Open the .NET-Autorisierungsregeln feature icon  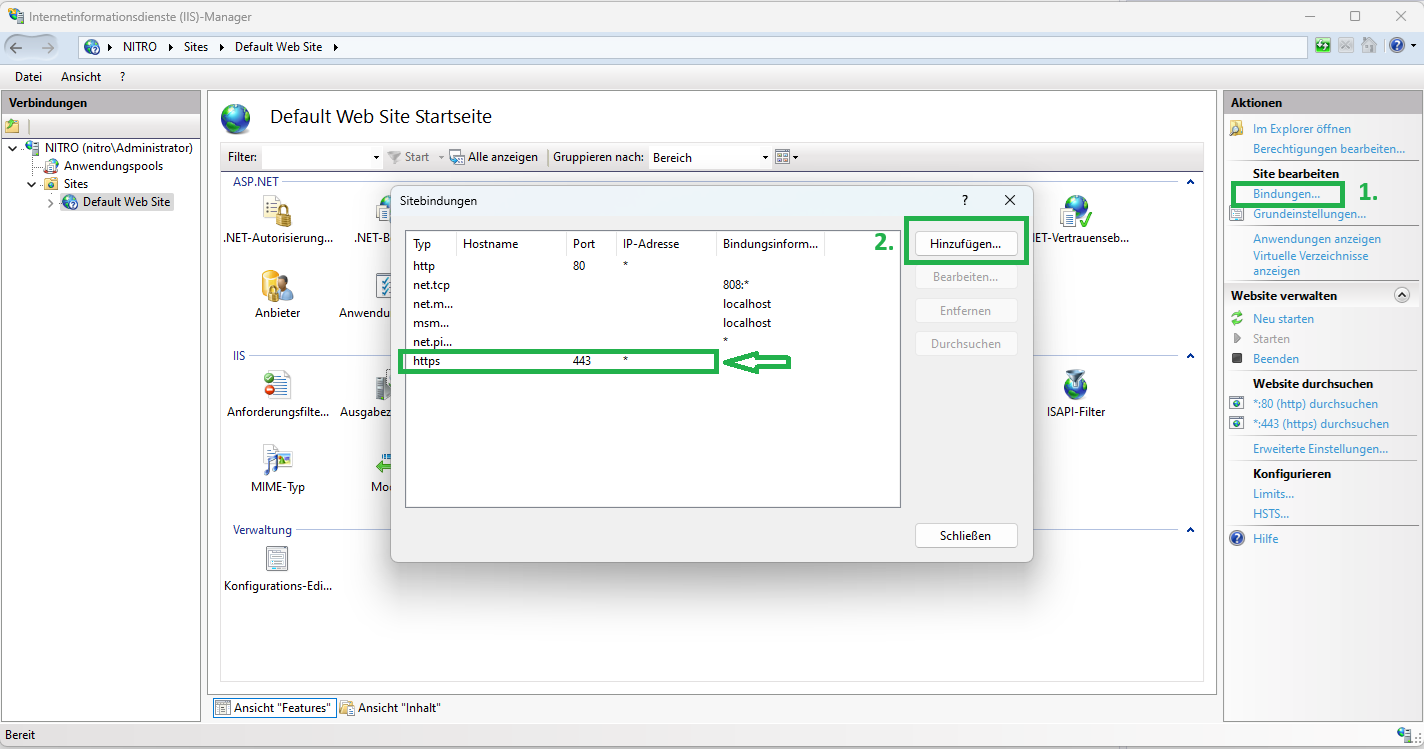pos(277,210)
